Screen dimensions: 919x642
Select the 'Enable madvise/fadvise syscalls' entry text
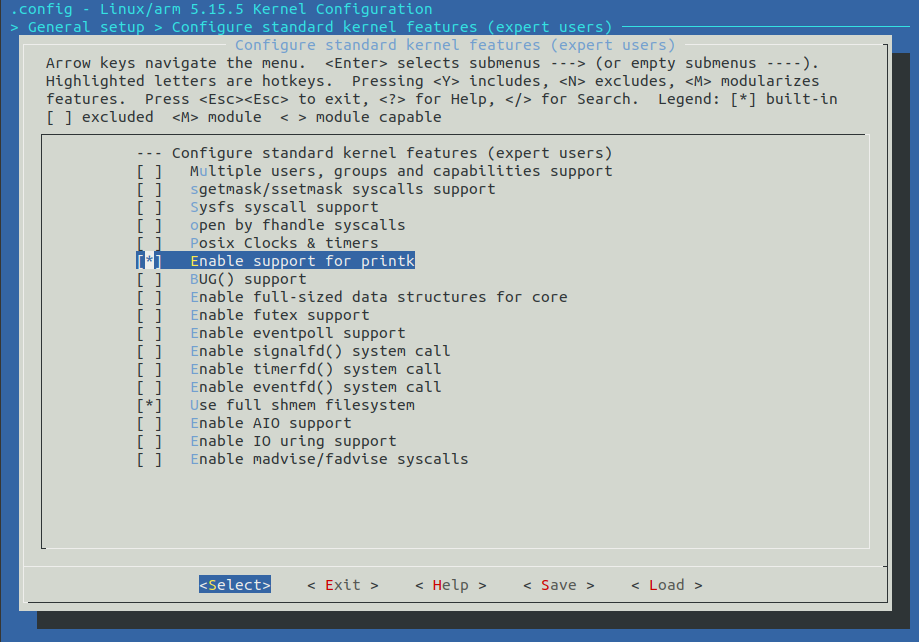329,459
